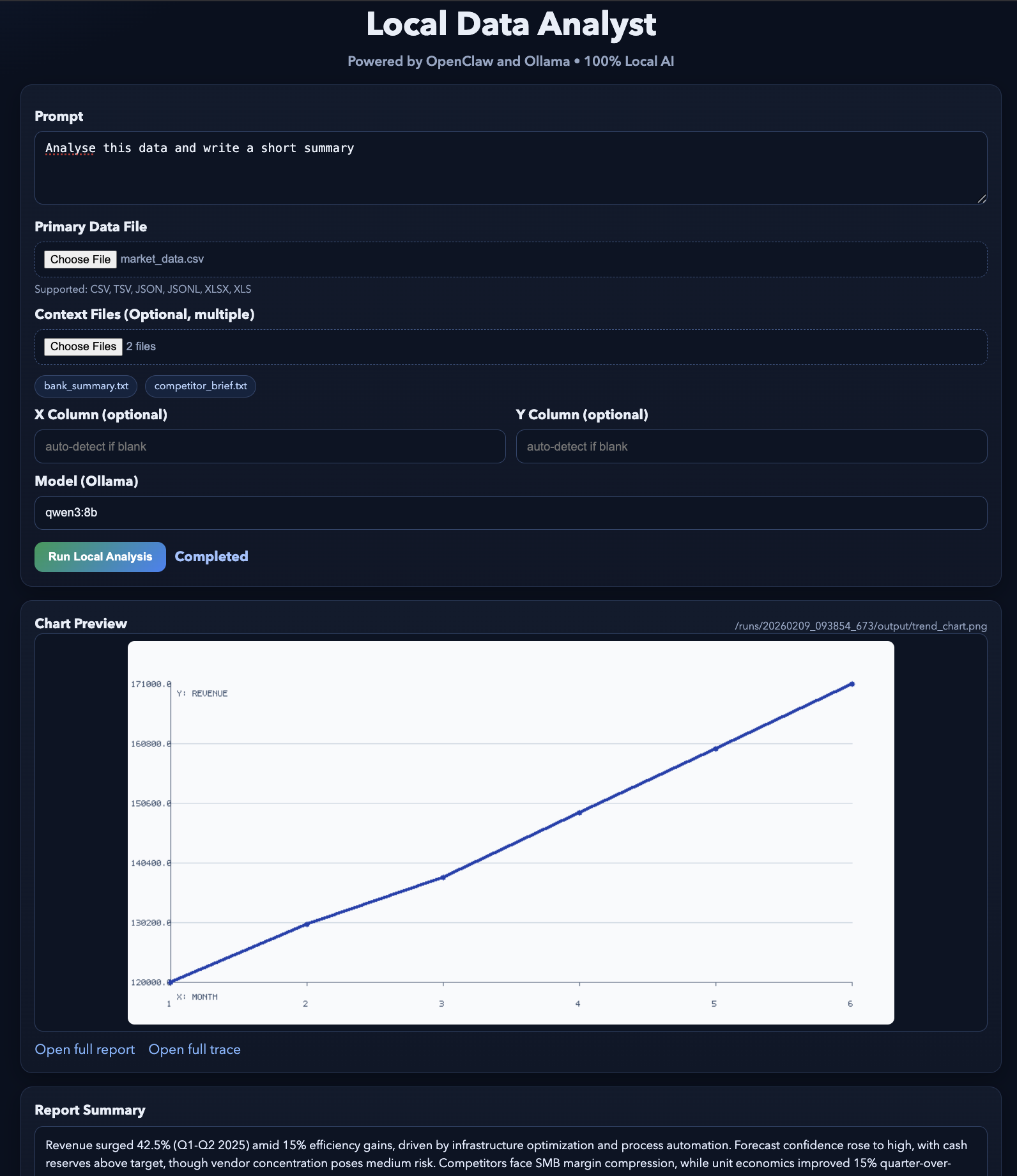Click the Run Local Analysis button

(x=100, y=557)
